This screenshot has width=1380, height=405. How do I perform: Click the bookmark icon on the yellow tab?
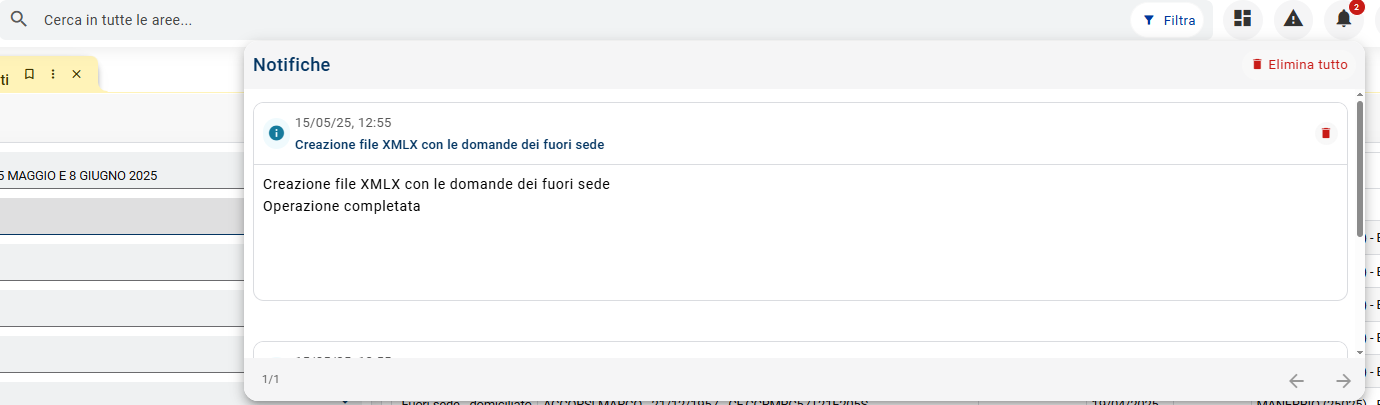click(29, 74)
